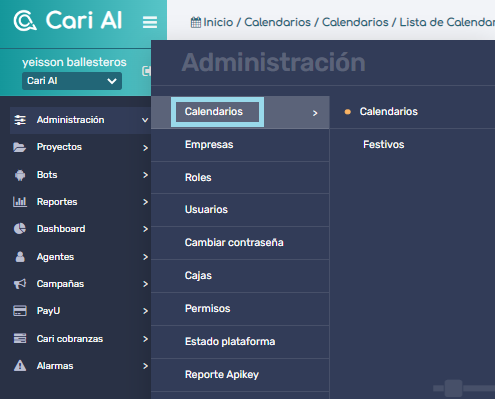495x399 pixels.
Task: Expand the Proyectos arrow
Action: click(145, 148)
